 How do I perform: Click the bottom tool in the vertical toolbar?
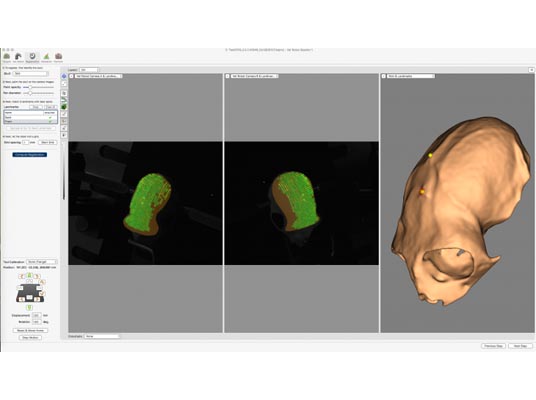64,135
